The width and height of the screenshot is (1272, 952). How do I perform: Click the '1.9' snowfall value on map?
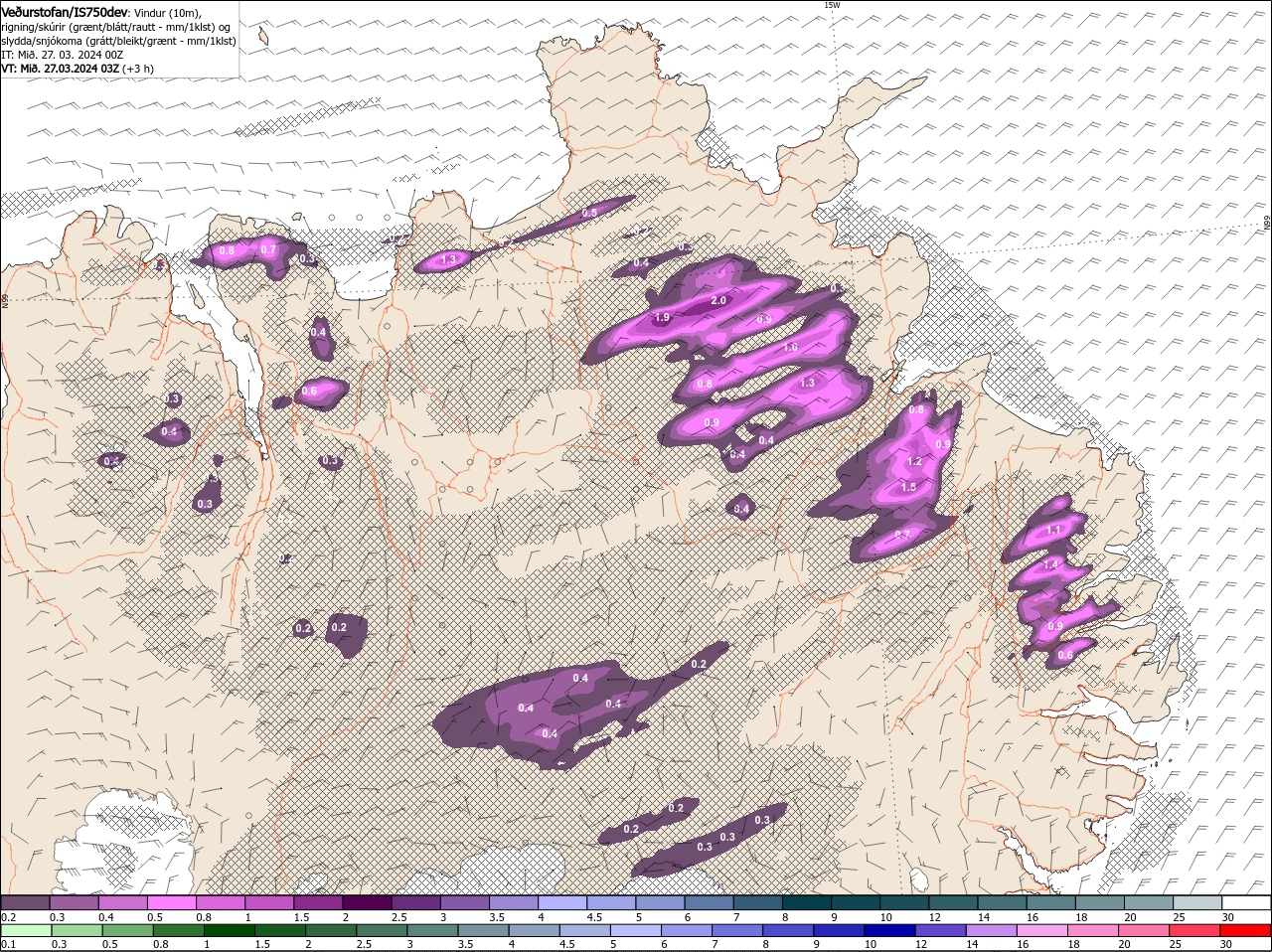(663, 317)
